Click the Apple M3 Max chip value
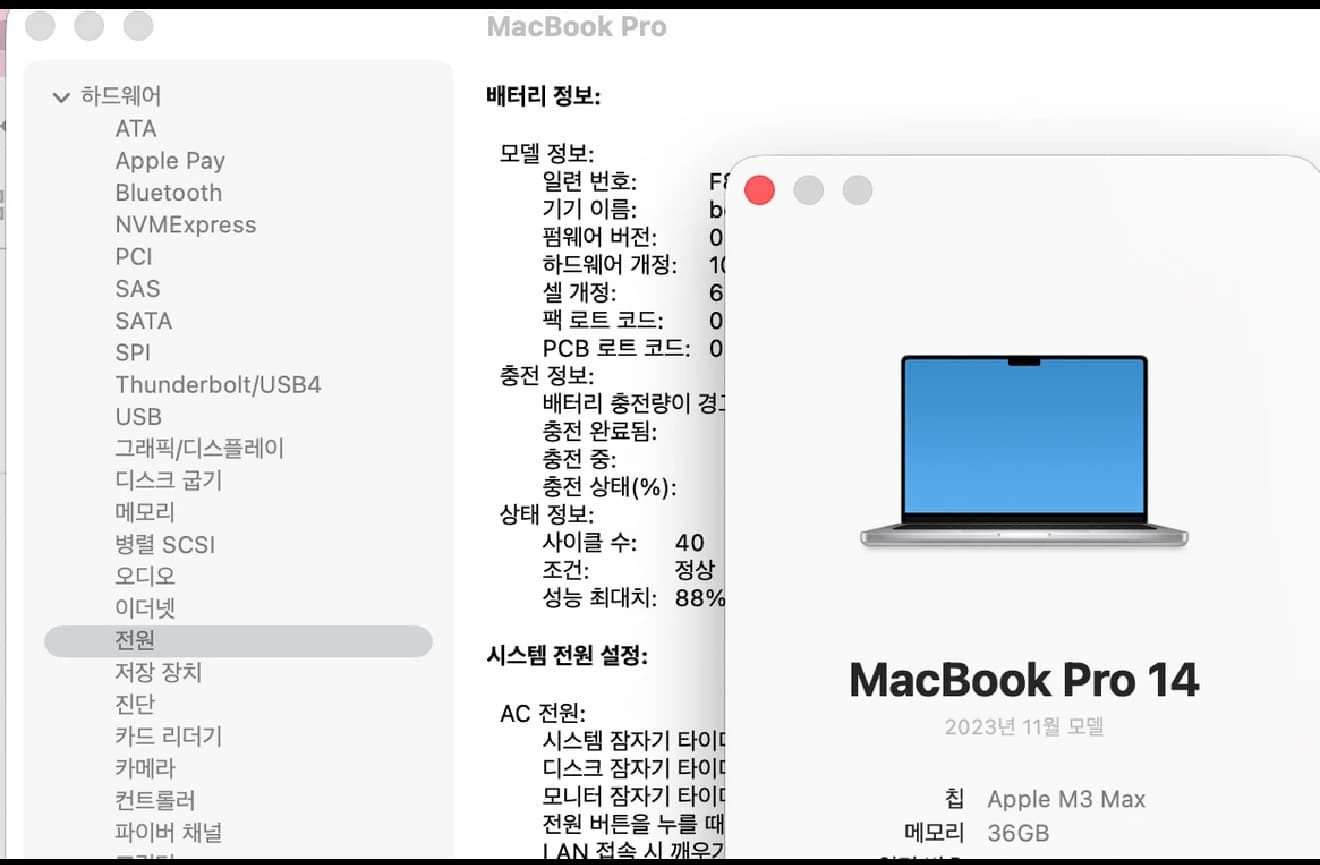 [x=1066, y=800]
